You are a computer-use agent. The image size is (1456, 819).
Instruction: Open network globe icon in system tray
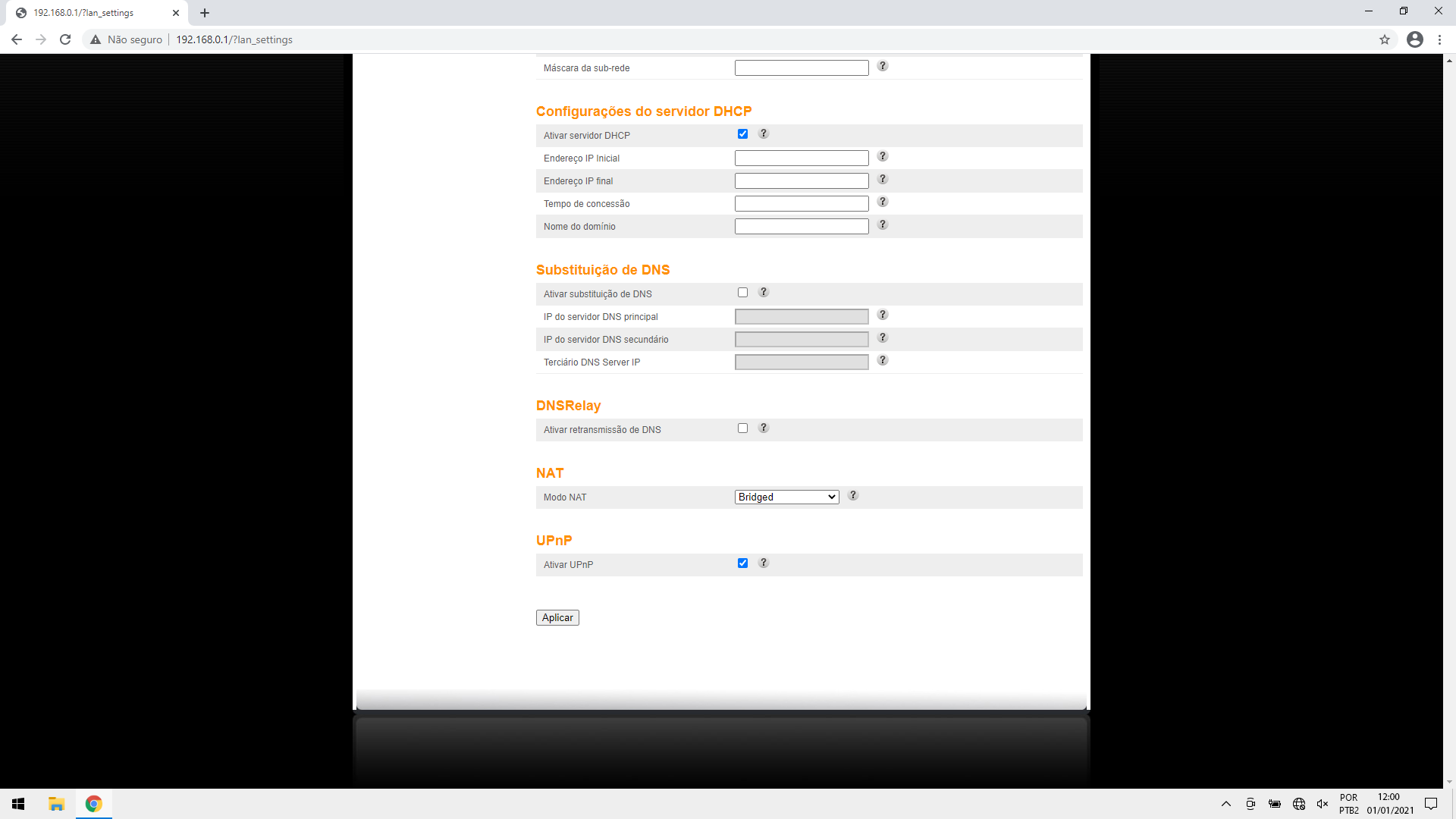1299,804
